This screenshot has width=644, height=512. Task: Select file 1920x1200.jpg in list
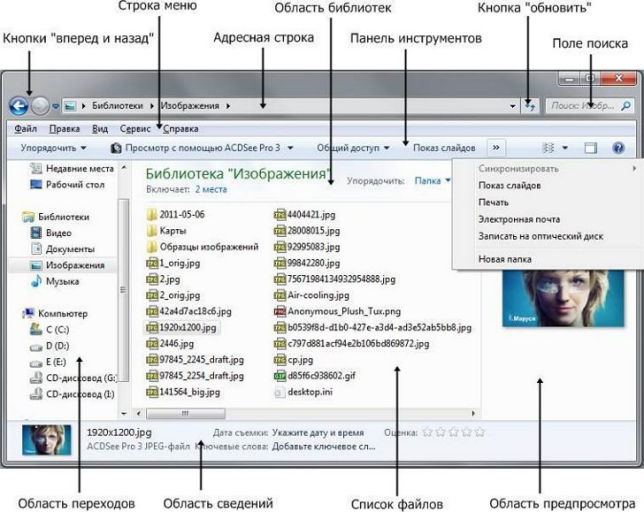click(182, 328)
